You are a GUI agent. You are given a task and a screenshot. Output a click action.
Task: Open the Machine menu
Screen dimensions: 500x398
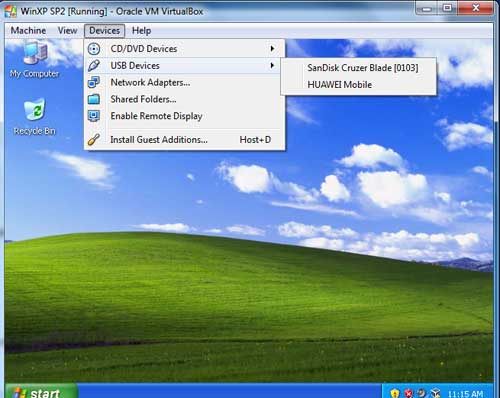28,31
